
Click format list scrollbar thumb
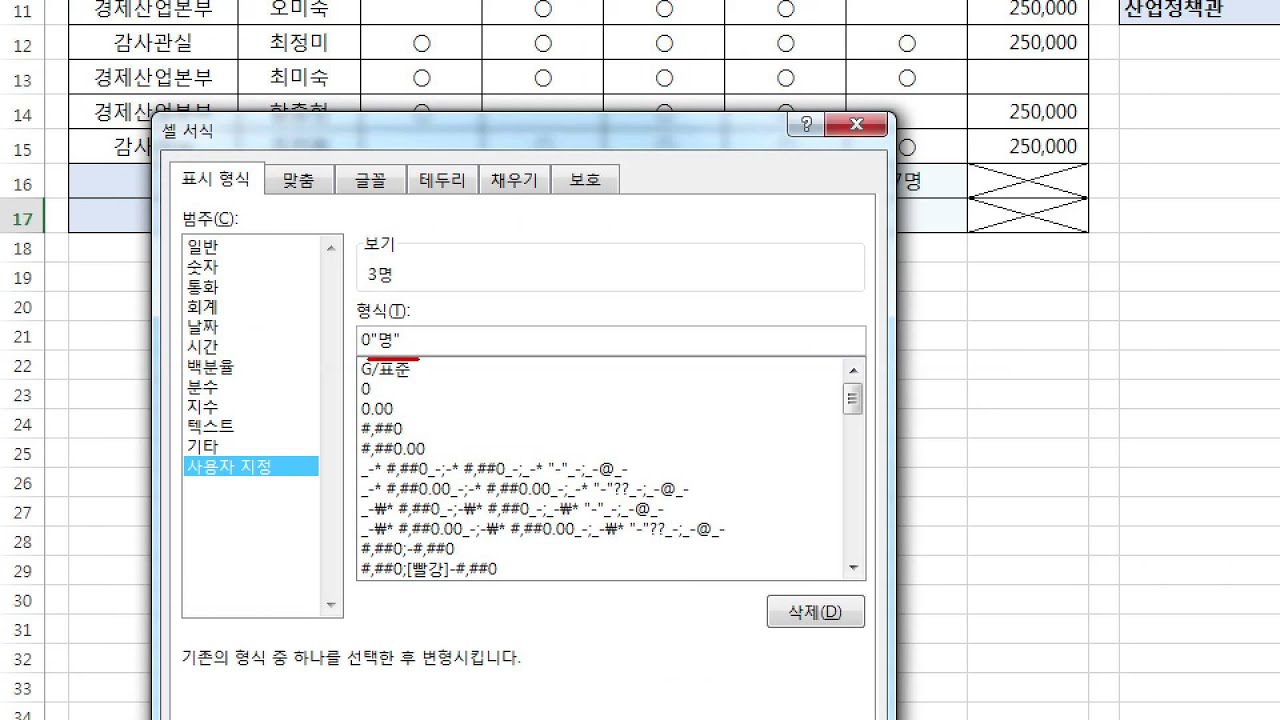pos(853,398)
